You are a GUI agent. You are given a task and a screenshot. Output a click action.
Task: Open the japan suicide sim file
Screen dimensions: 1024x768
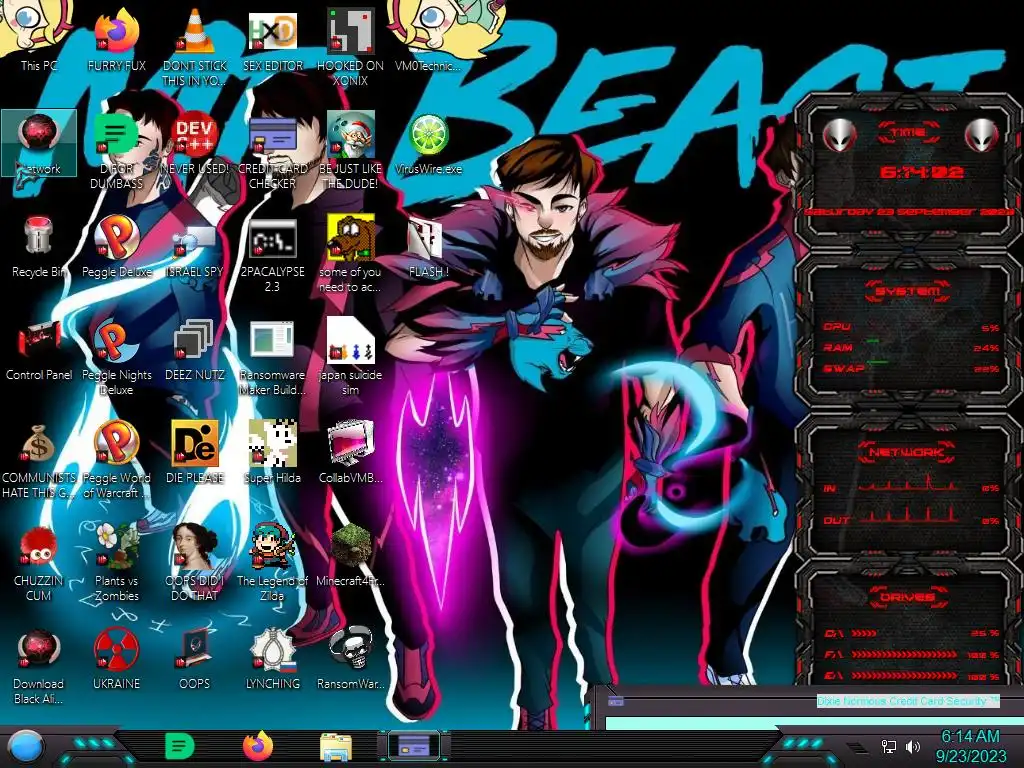pyautogui.click(x=351, y=357)
